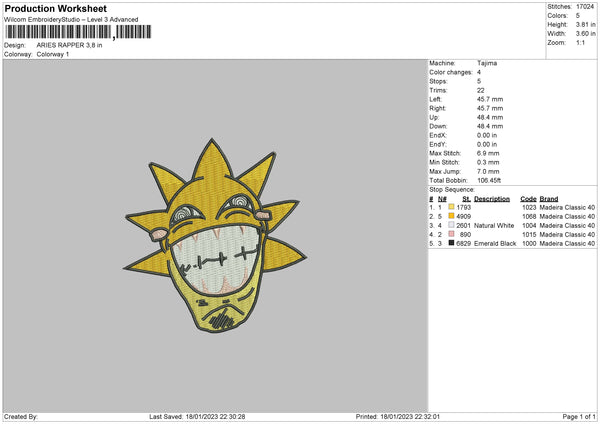The width and height of the screenshot is (600, 424).
Task: Click the Emerald Black color swatch
Action: [451, 243]
